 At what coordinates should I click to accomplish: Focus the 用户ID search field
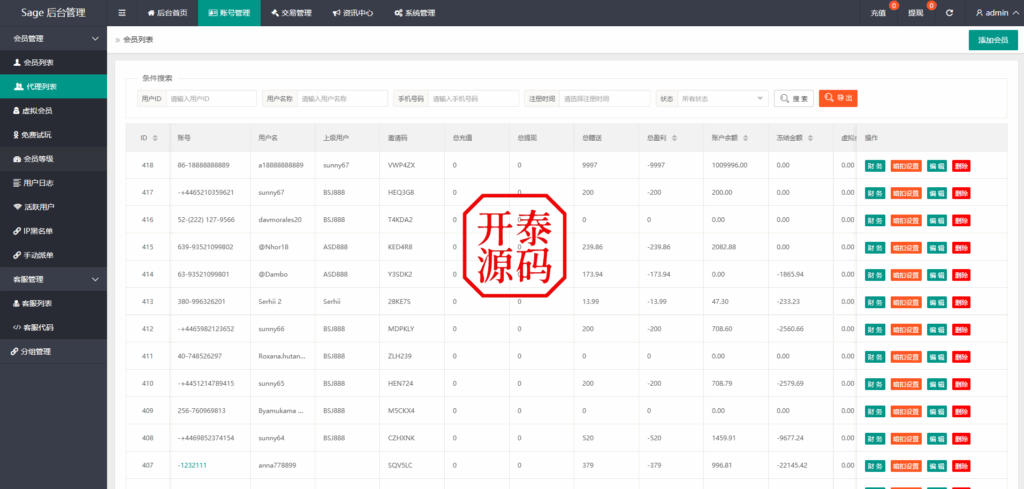211,99
